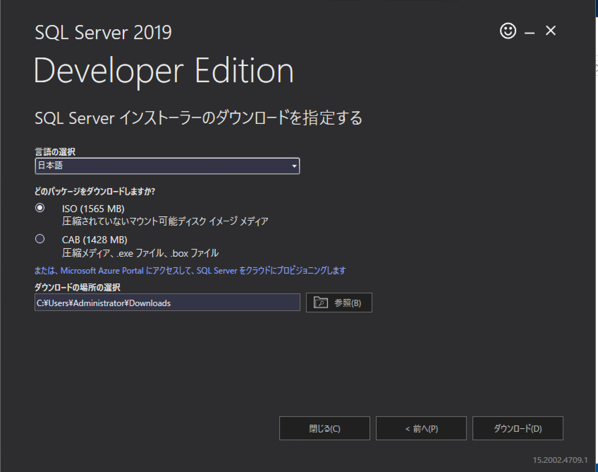Viewport: 598px width, 472px height.
Task: Close the installer with the X icon
Action: [550, 31]
